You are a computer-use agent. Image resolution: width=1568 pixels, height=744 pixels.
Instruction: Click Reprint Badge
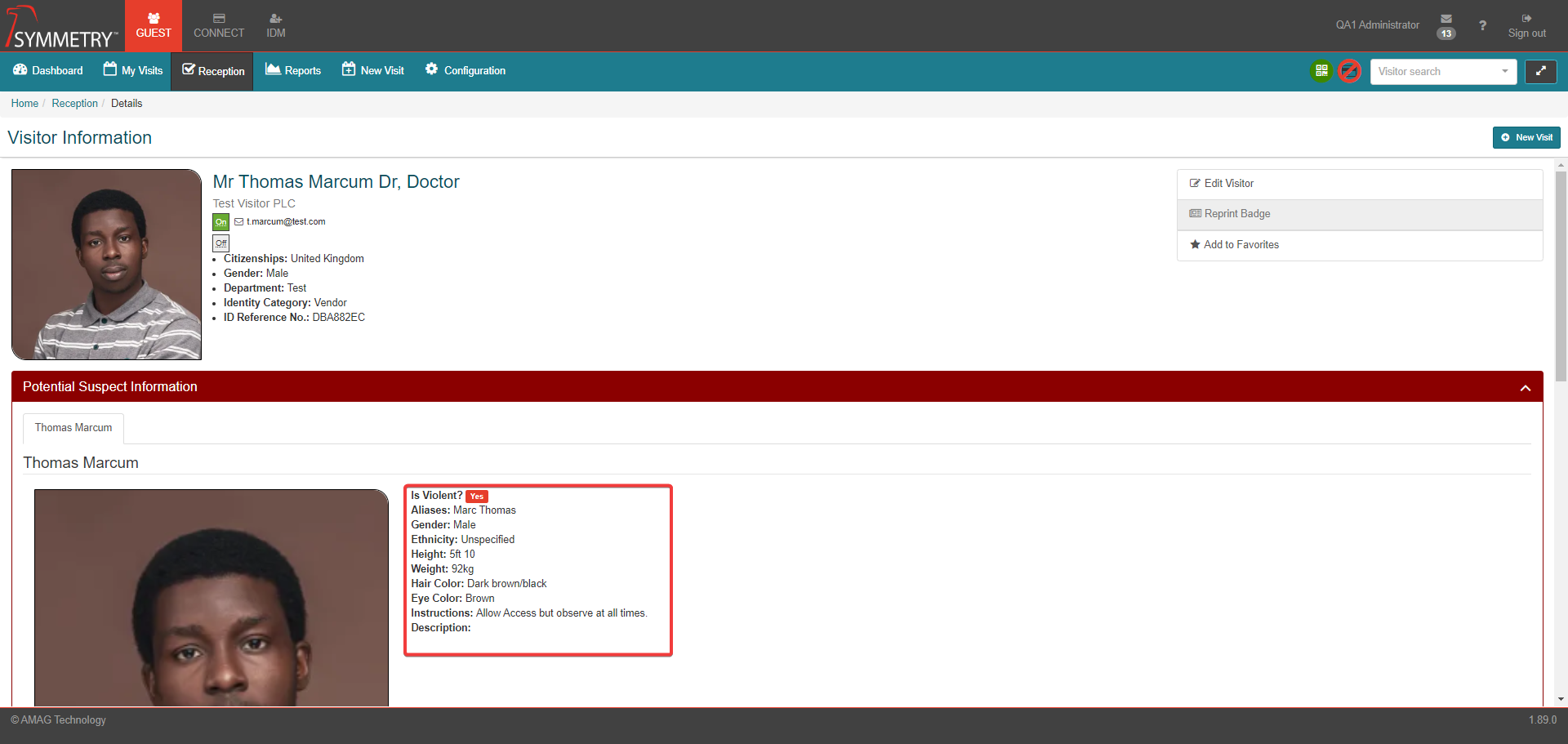[x=1360, y=214]
